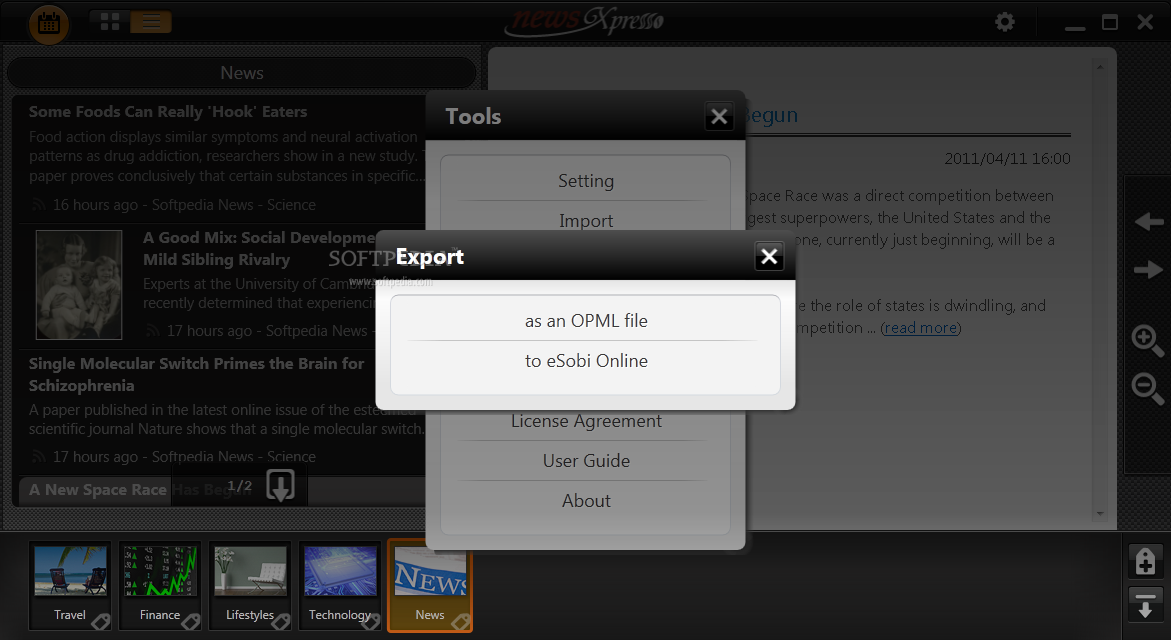
Task: Select the Technology category thumbnail
Action: click(340, 585)
